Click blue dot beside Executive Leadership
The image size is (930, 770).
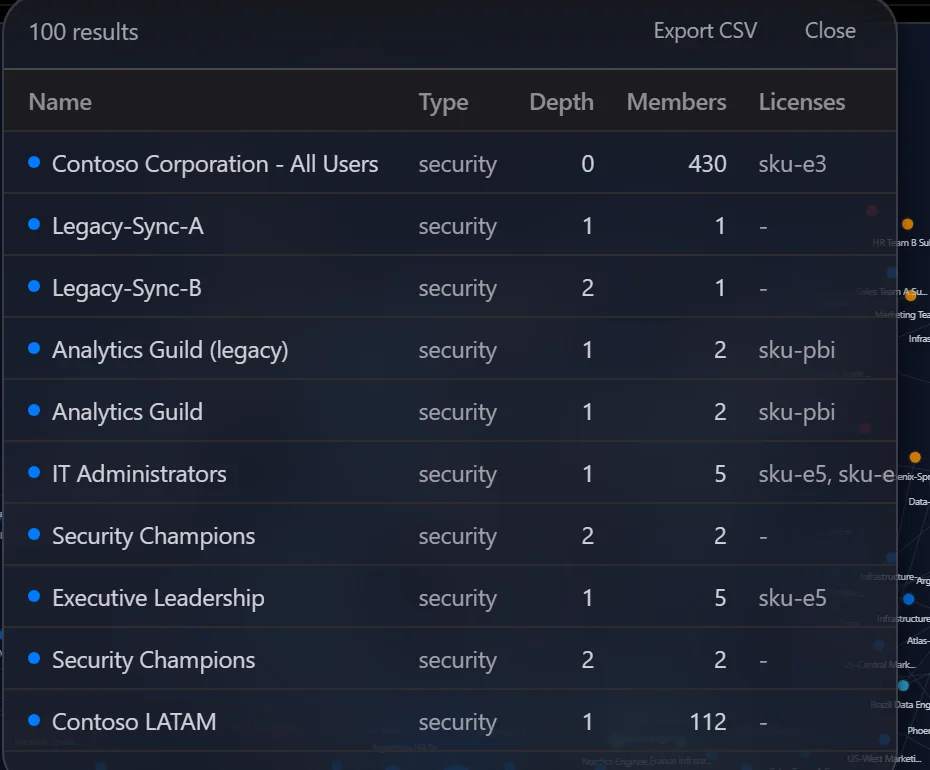34,596
